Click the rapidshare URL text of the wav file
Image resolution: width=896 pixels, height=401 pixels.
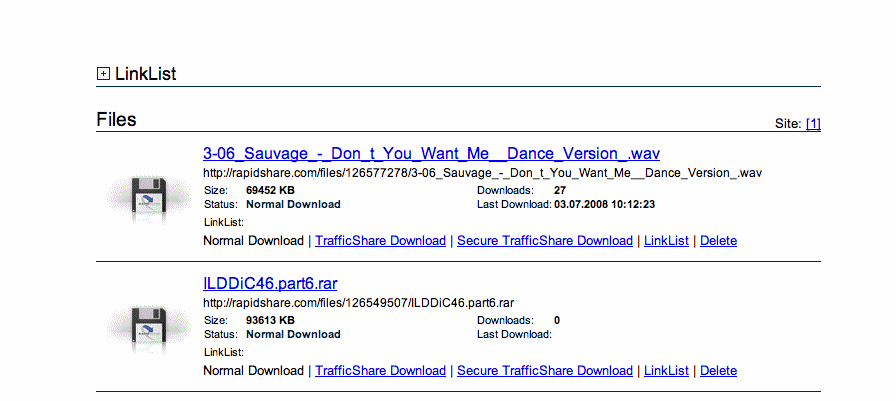tap(482, 173)
